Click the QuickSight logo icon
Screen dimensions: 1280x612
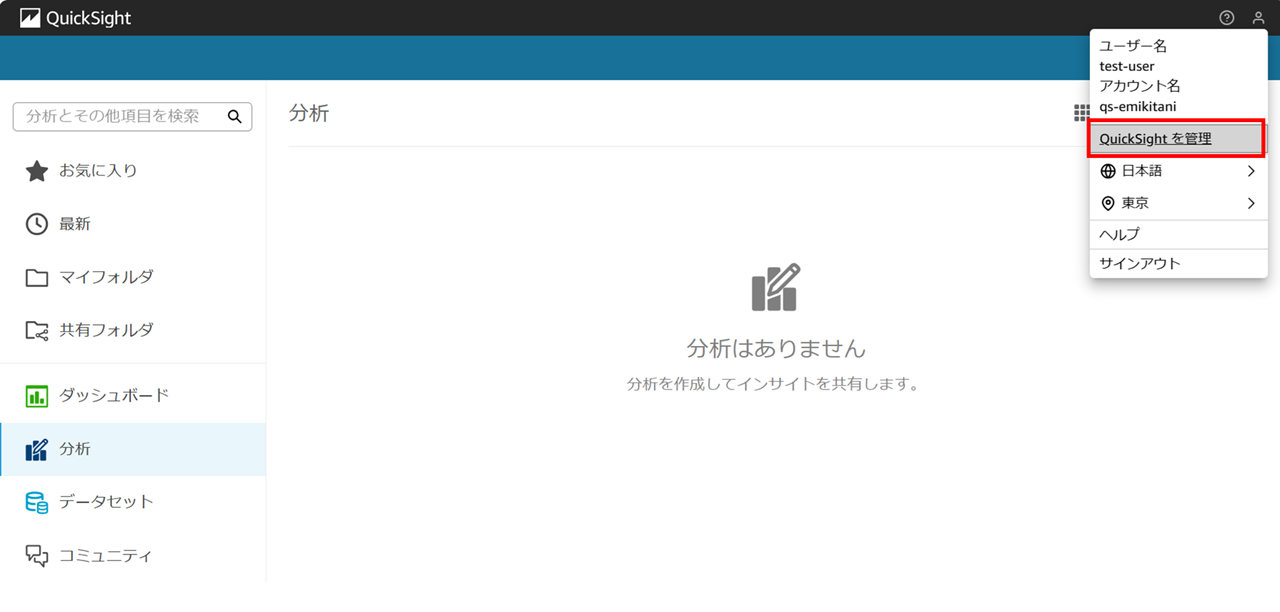click(30, 18)
